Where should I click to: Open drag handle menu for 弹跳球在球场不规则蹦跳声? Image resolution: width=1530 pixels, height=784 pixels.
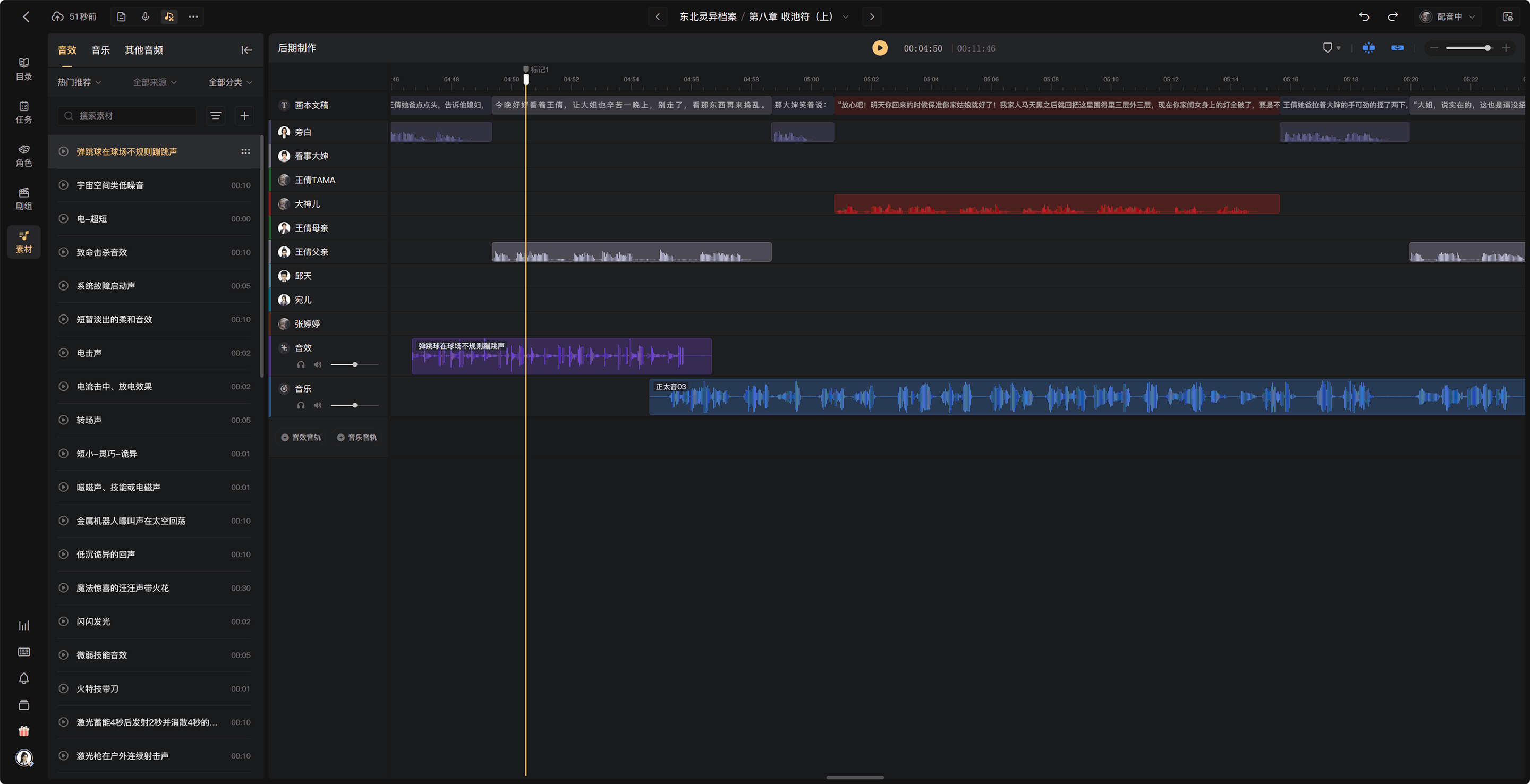(x=245, y=151)
